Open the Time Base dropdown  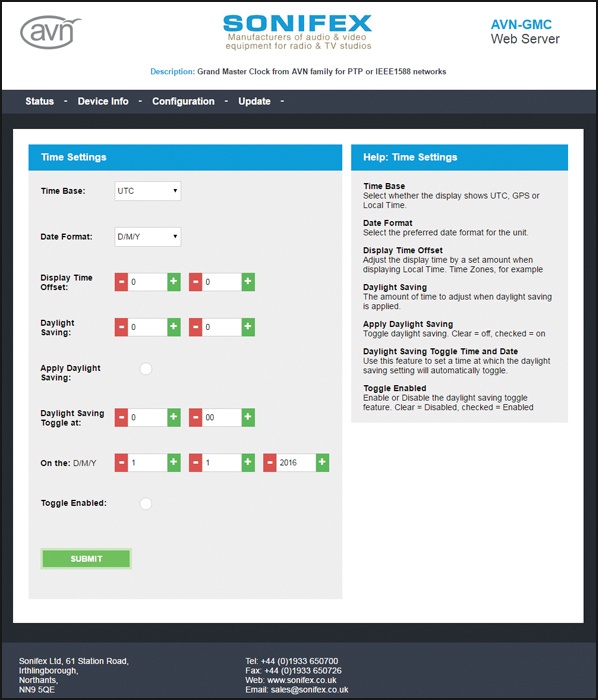tap(148, 191)
